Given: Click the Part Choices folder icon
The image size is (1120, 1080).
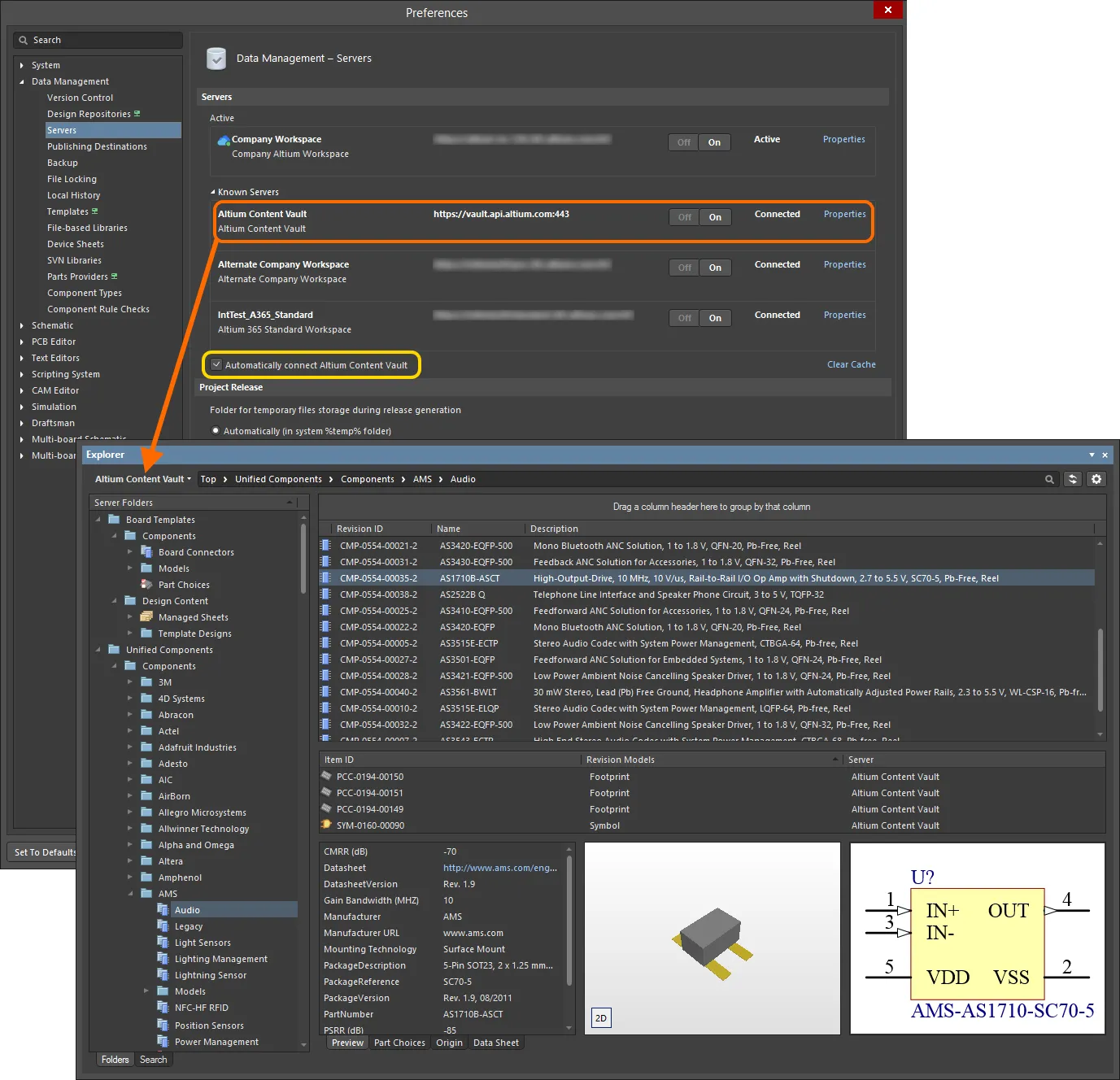Looking at the screenshot, I should (146, 584).
